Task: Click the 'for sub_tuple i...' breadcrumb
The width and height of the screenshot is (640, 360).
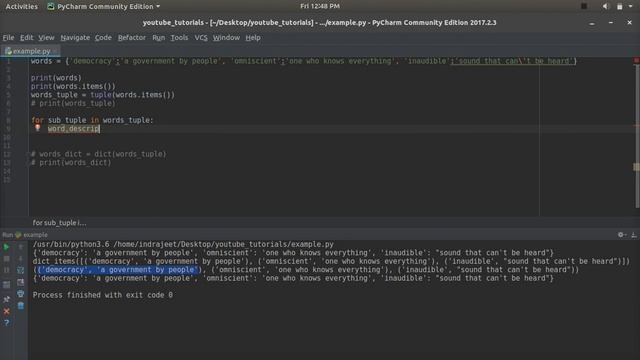Action: [59, 223]
